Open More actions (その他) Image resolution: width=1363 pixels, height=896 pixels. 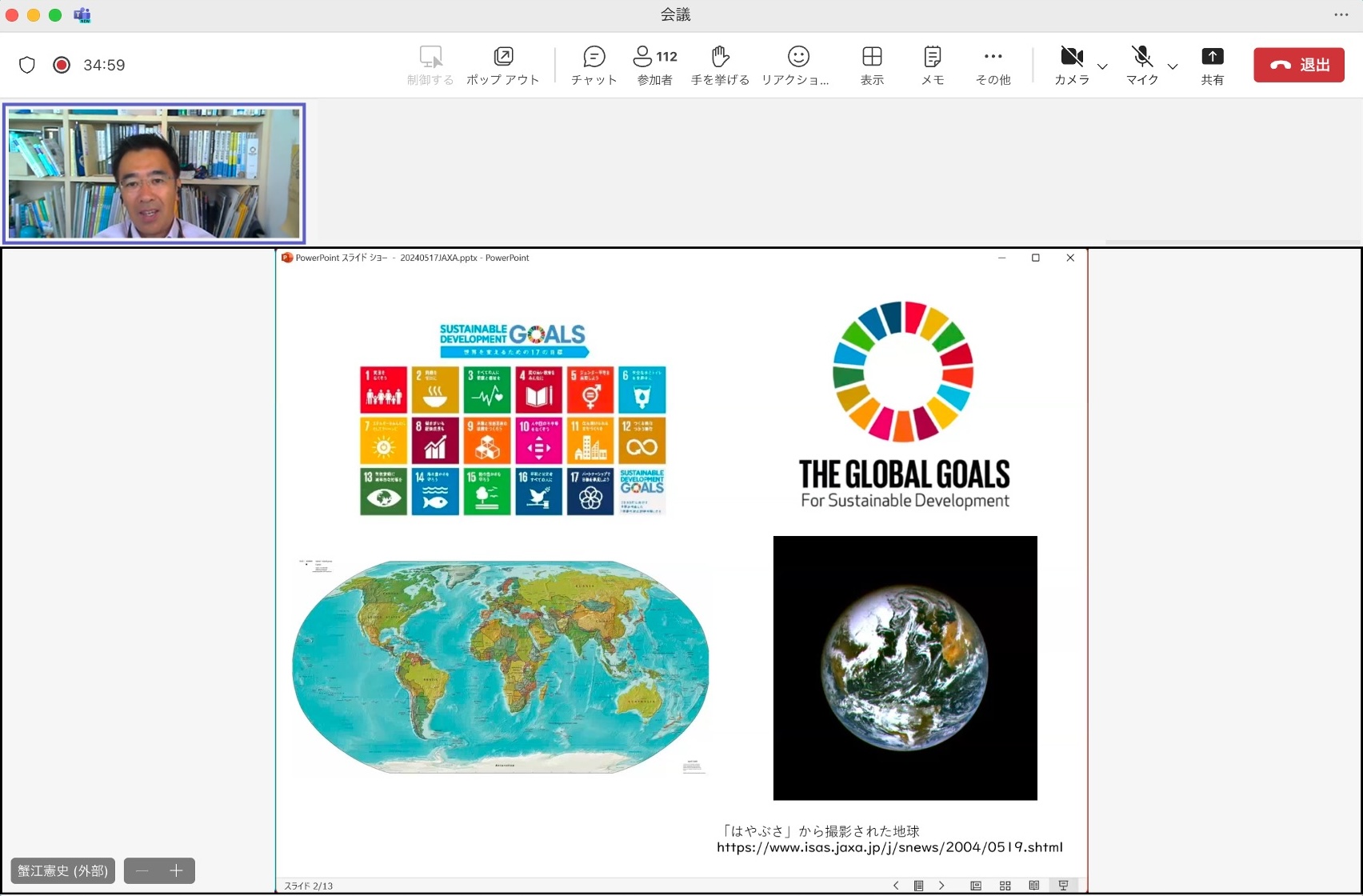(x=993, y=65)
